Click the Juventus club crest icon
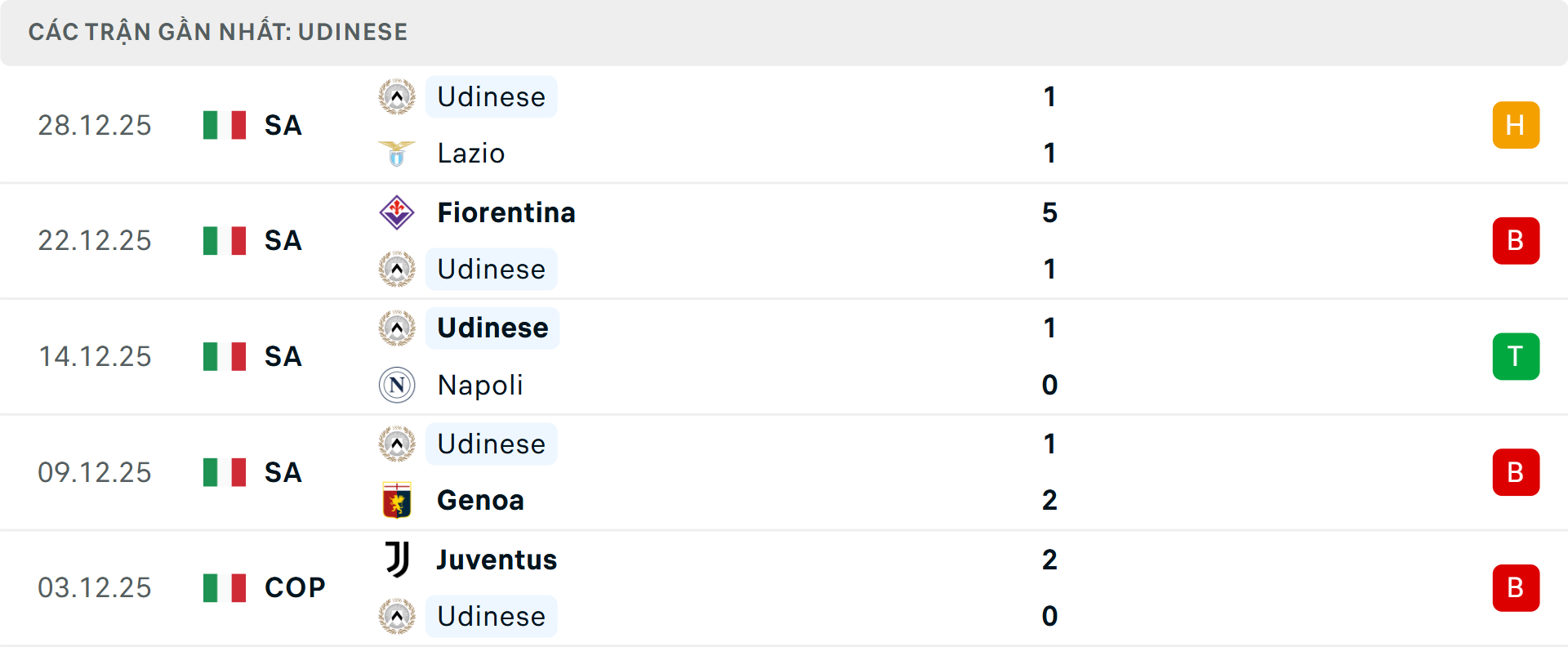The height and width of the screenshot is (647, 1568). [397, 560]
